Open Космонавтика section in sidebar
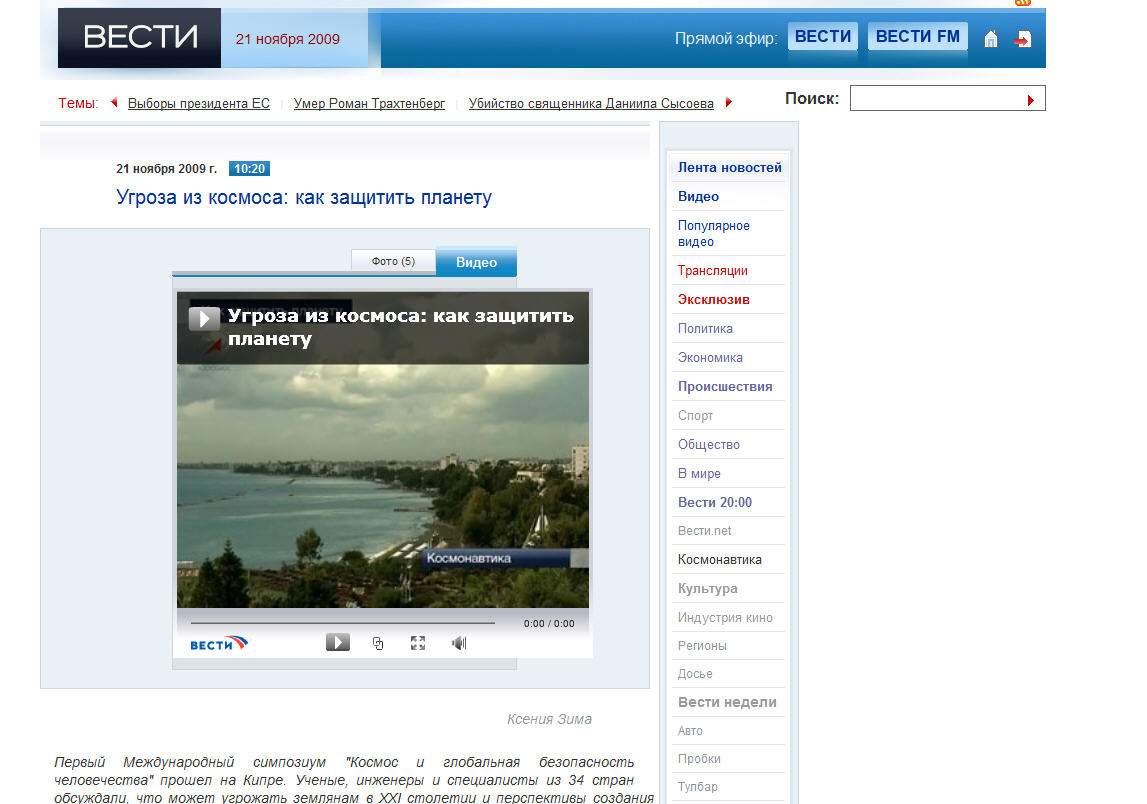 click(719, 560)
